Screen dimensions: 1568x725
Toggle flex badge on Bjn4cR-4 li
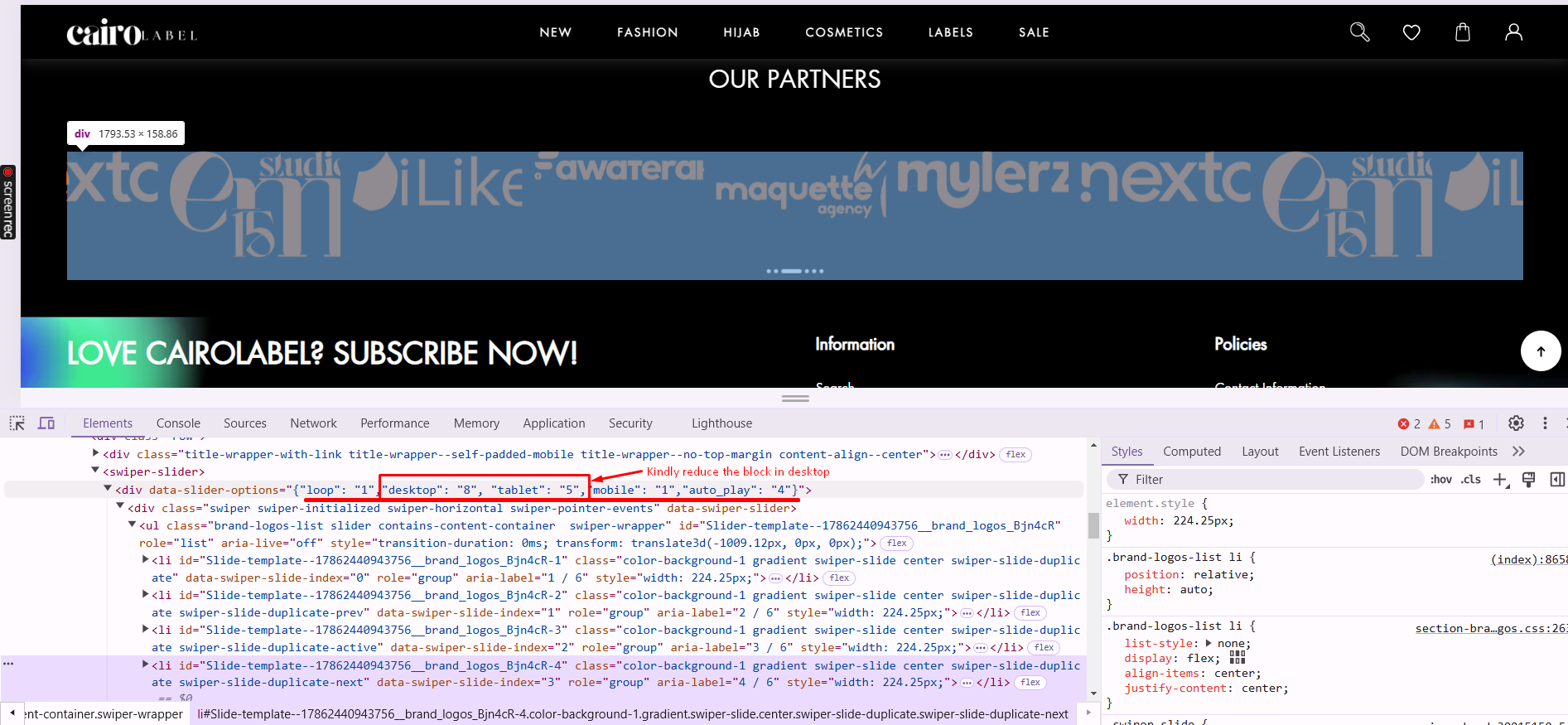point(1030,683)
